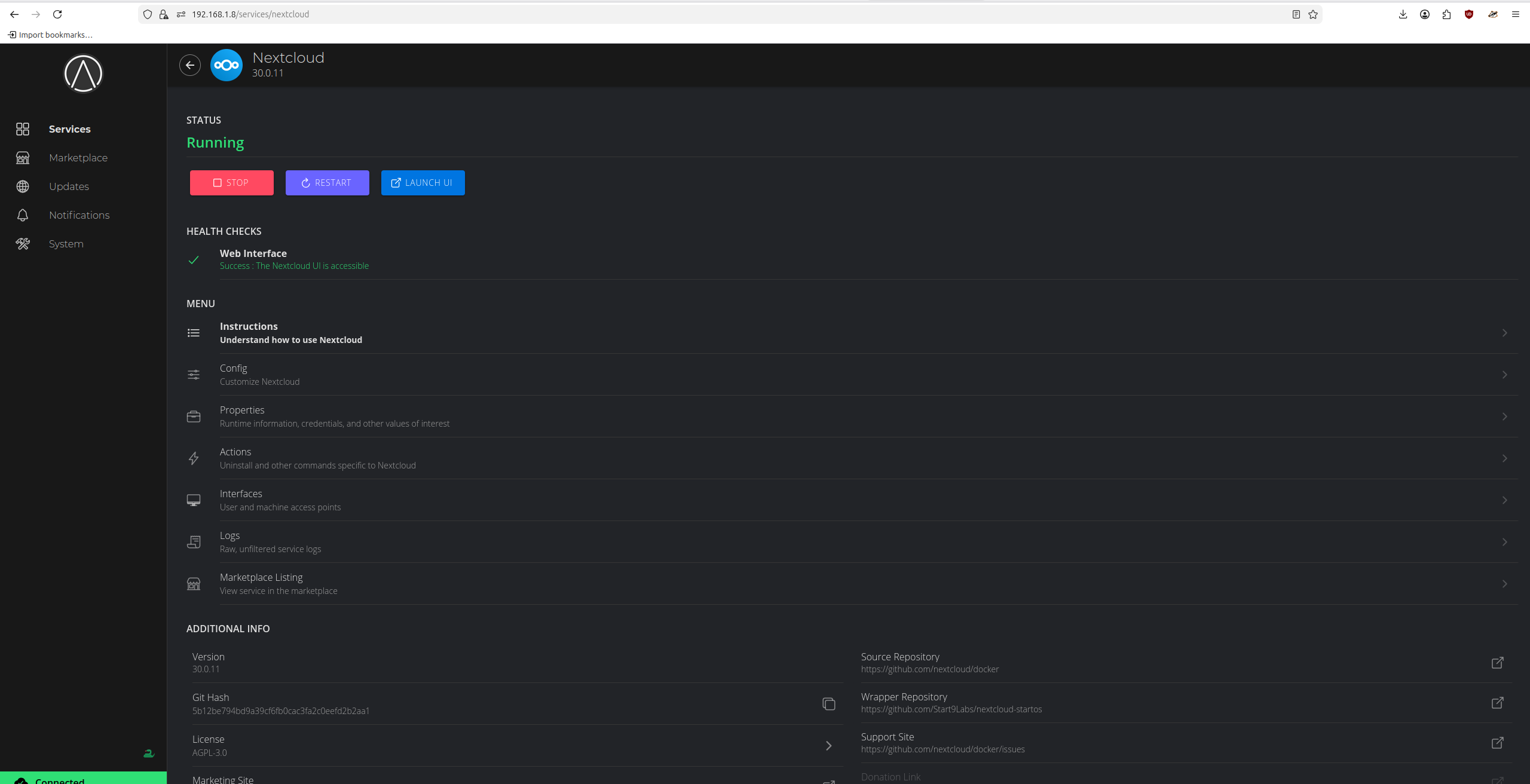1530x784 pixels.
Task: Click the Nextcloud service logo
Action: click(x=227, y=65)
